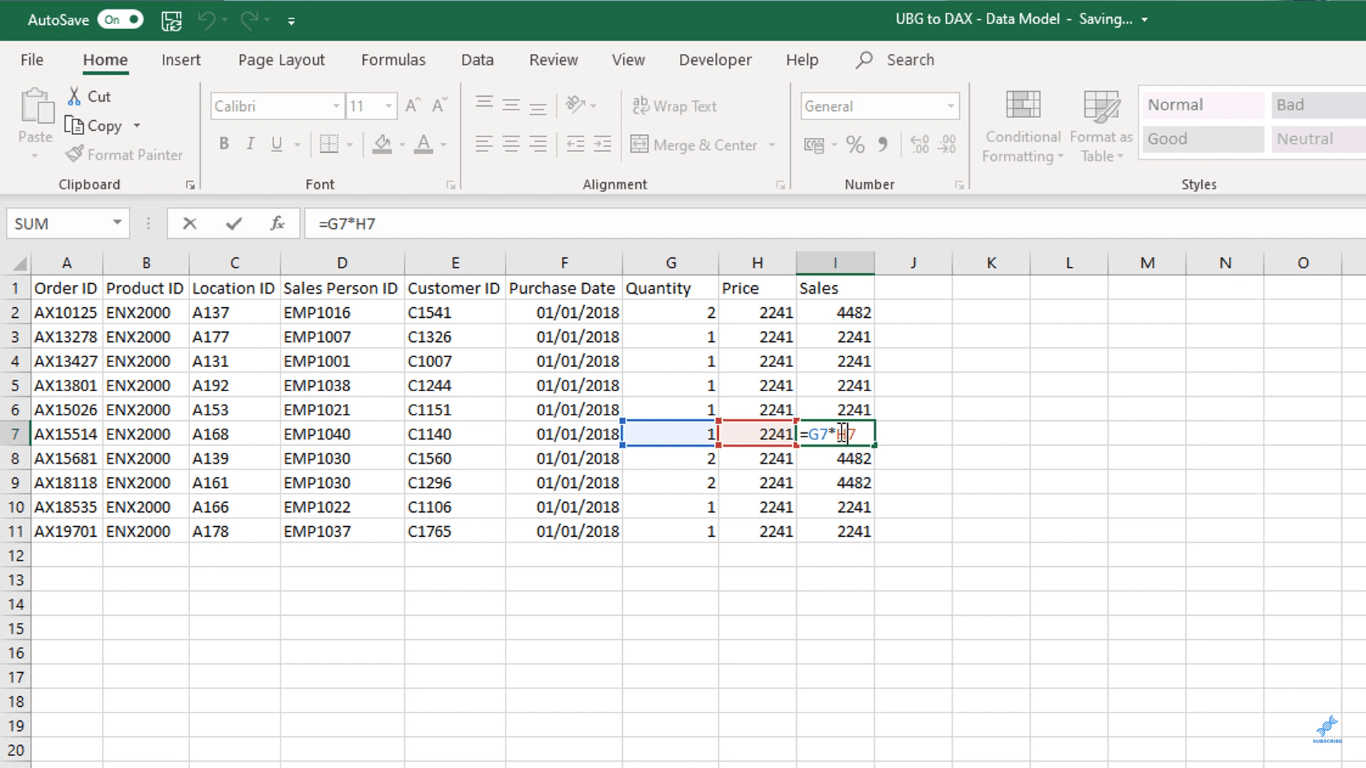Apply the Bad cell style
The image size is (1366, 768).
(x=1318, y=105)
